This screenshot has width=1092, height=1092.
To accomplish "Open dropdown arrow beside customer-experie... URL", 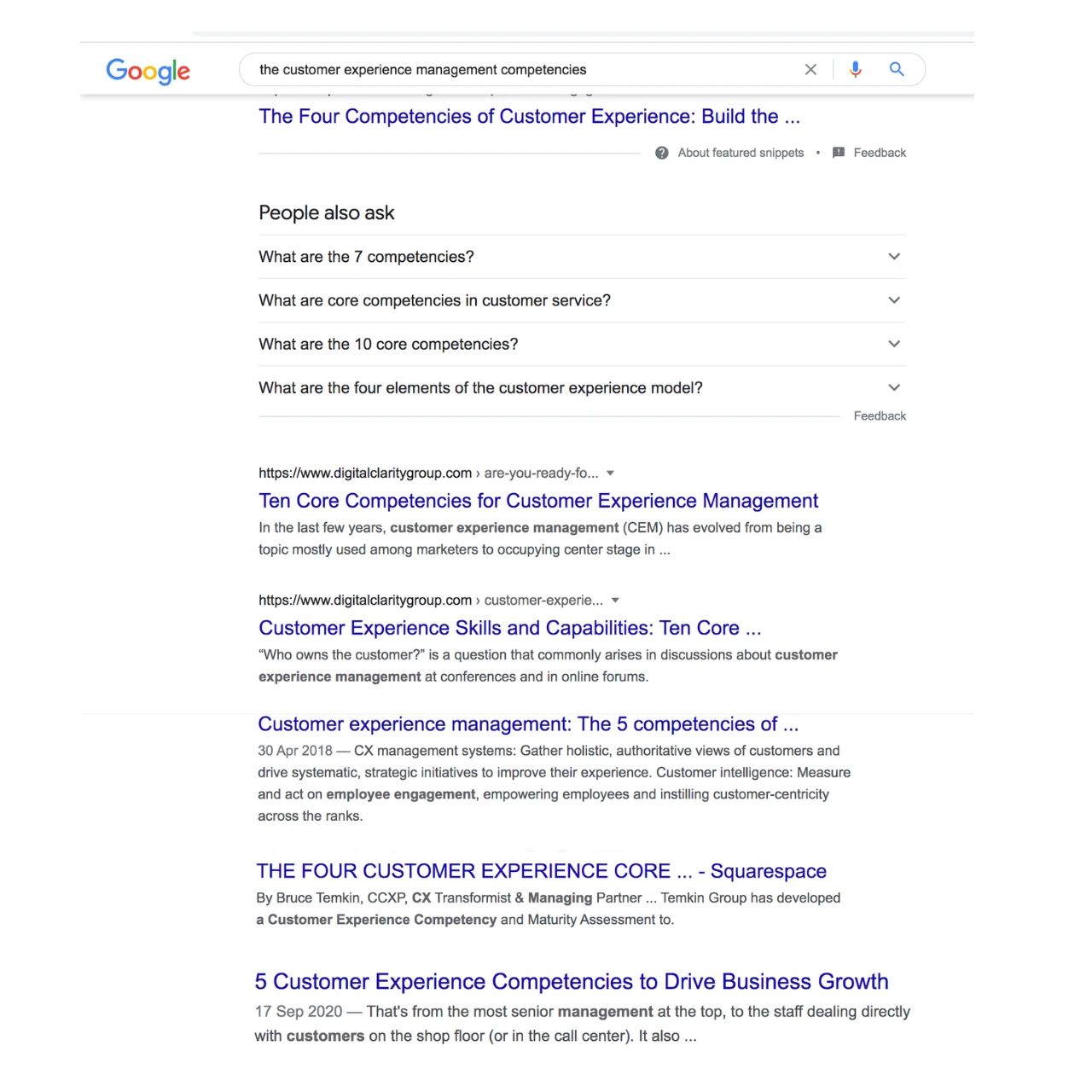I will [x=615, y=600].
